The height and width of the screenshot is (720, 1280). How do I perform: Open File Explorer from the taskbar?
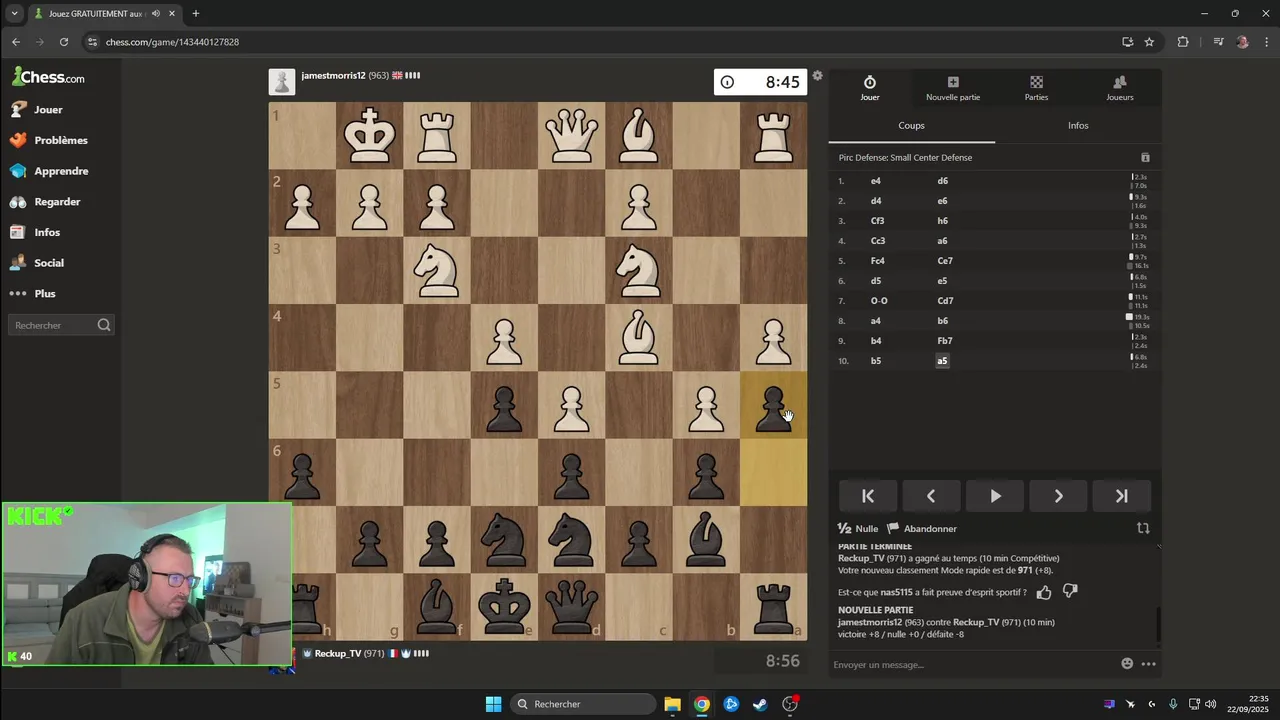pyautogui.click(x=672, y=704)
